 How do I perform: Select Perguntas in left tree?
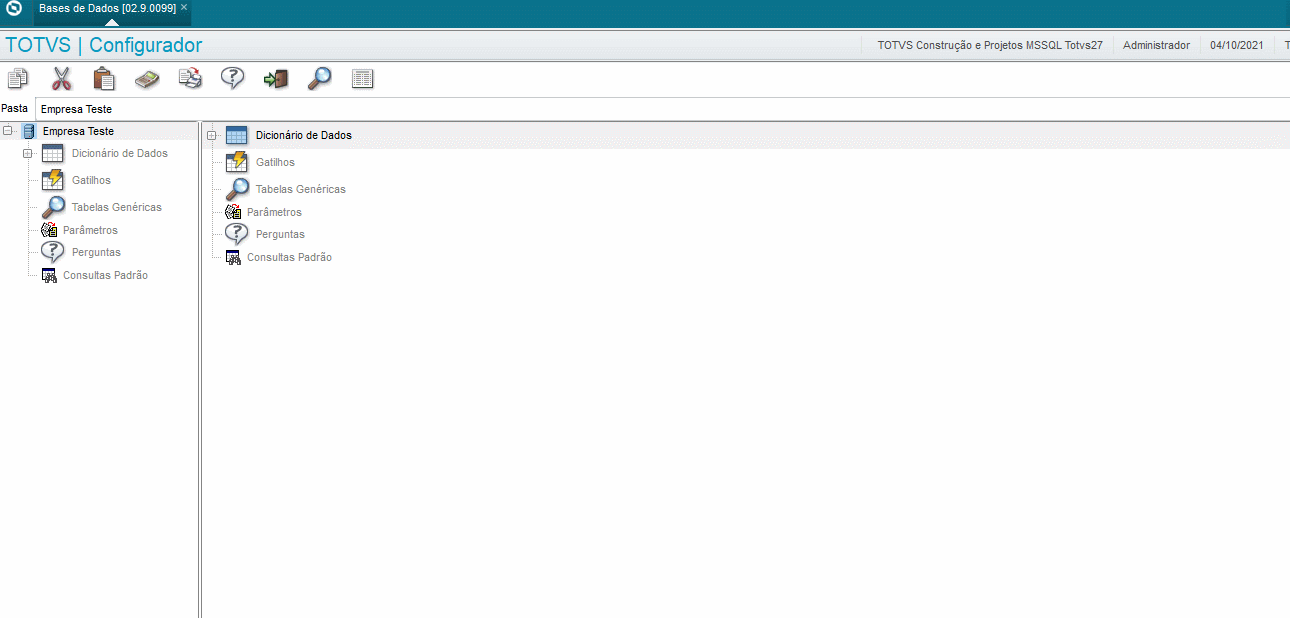pos(96,252)
